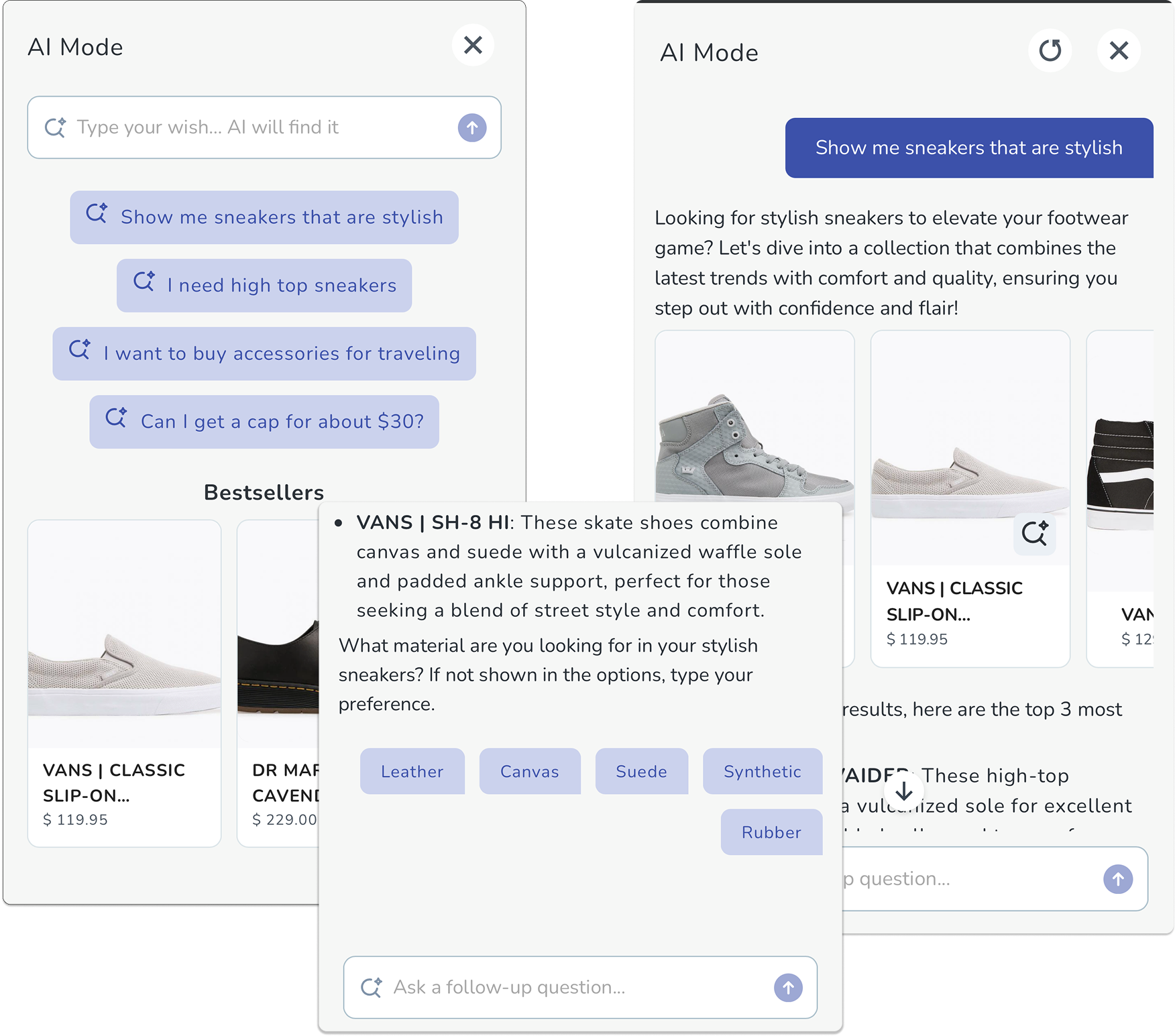Pick the Synthetic material option
This screenshot has width=1175, height=1036.
click(x=763, y=772)
